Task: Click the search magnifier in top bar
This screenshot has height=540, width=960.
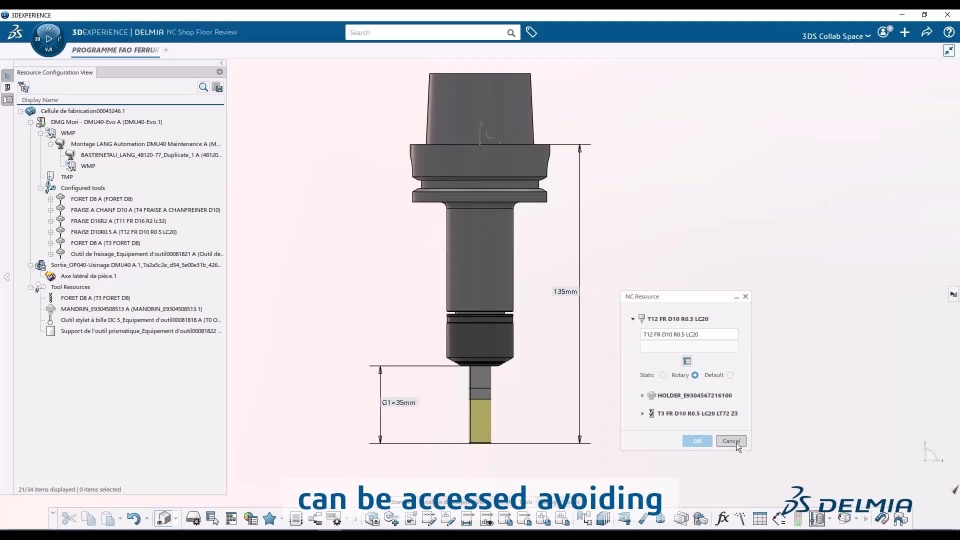Action: click(x=511, y=32)
